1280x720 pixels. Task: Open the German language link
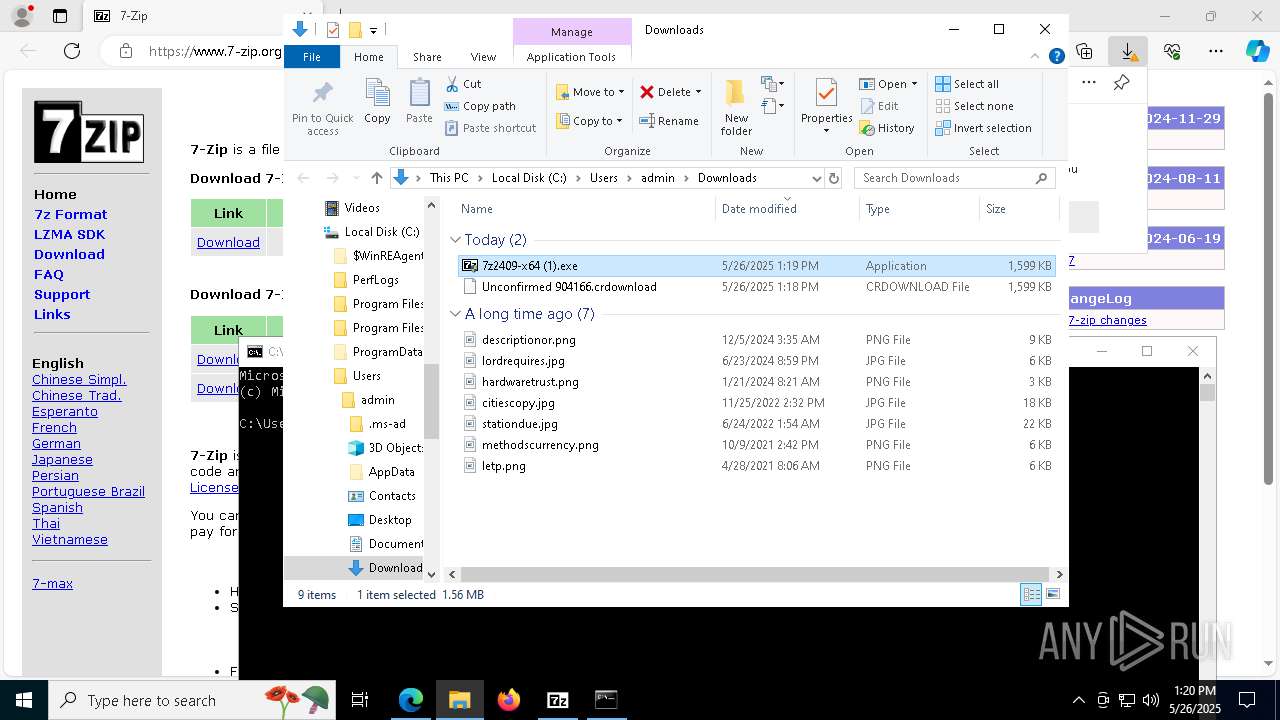point(56,443)
